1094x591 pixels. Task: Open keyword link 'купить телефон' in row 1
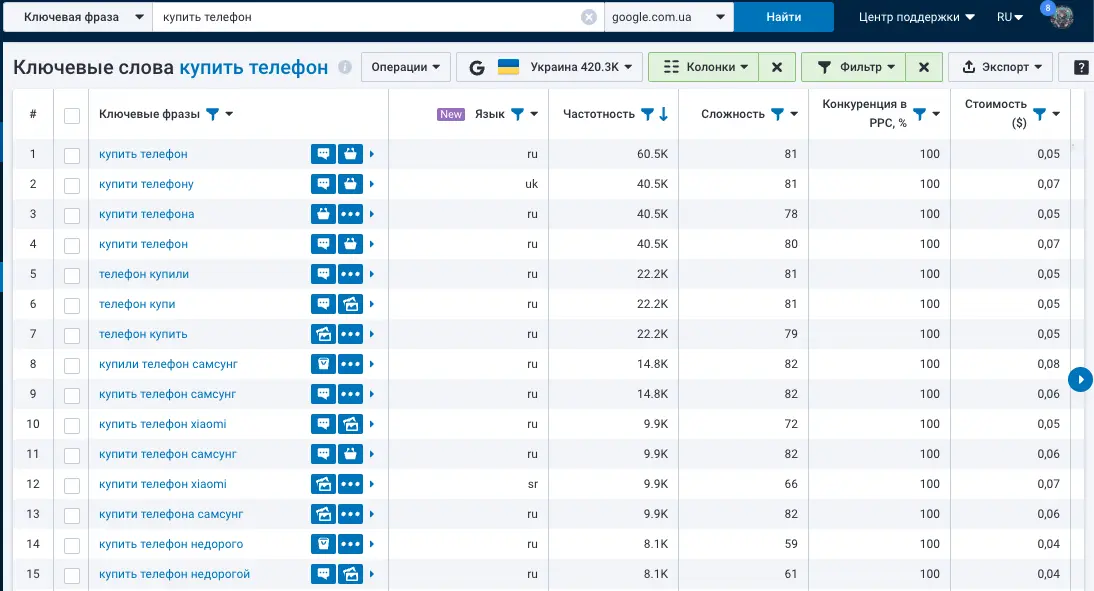point(143,154)
